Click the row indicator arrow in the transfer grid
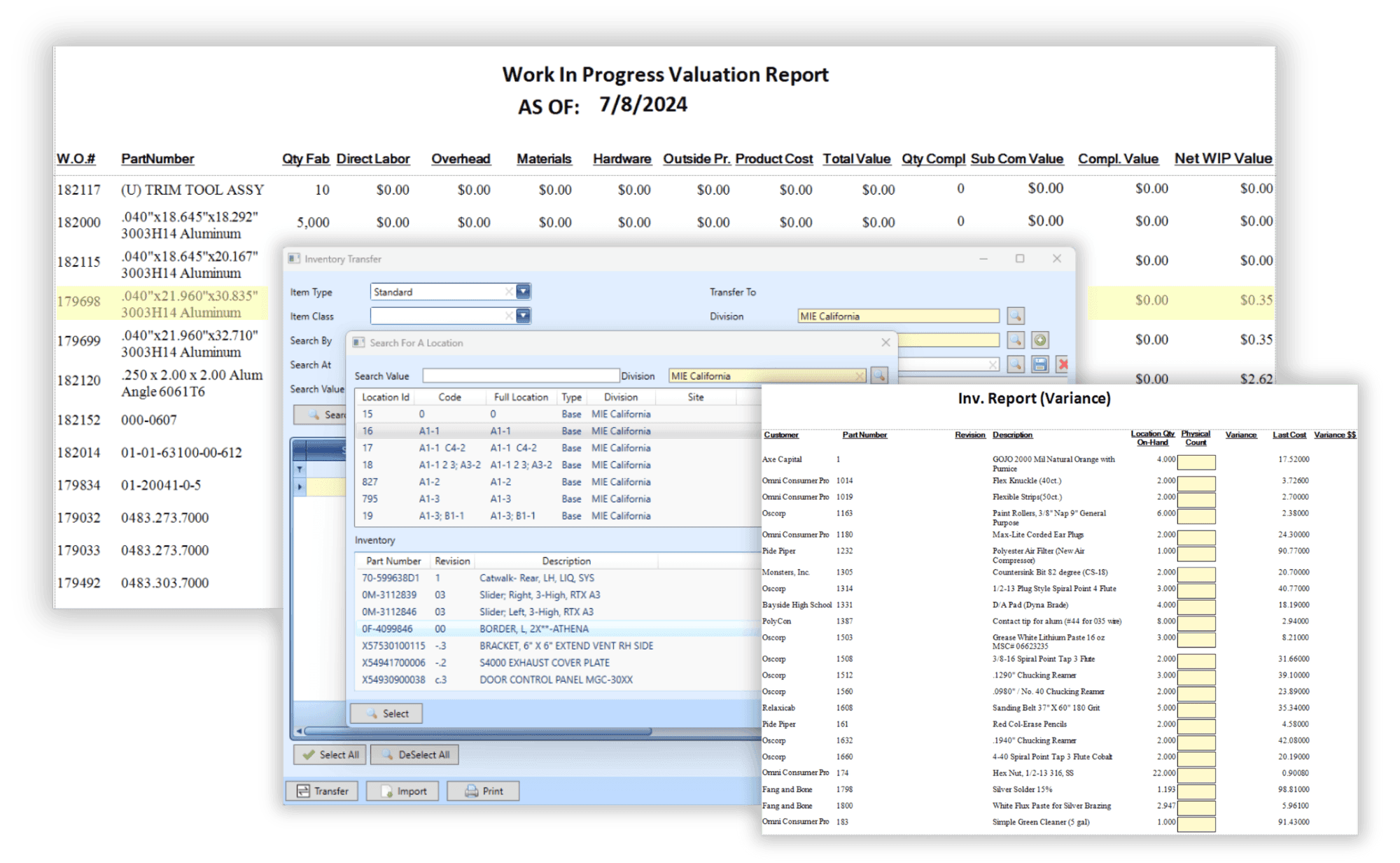The image size is (1400, 863). 300,486
